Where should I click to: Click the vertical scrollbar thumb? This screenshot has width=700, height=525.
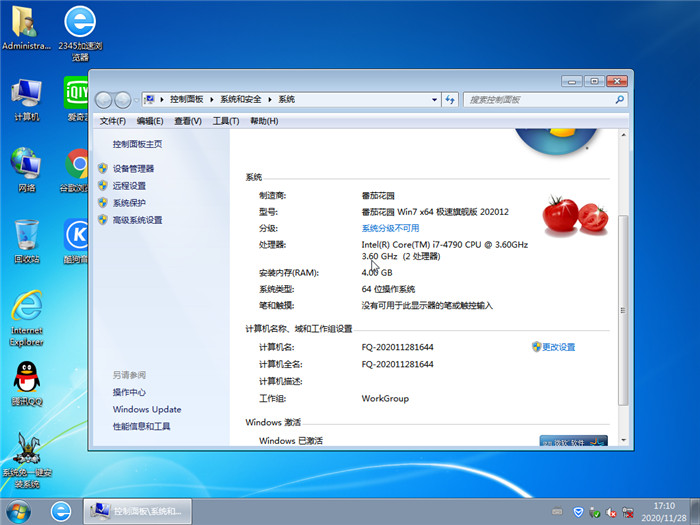pos(623,310)
